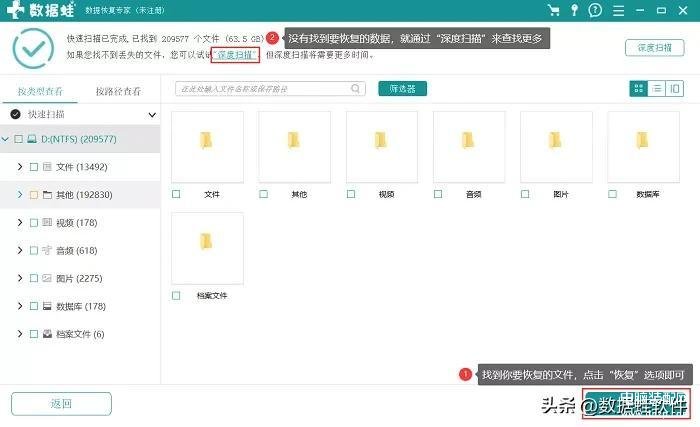Viewport: 700px width, 427px height.
Task: Open the 档案文件 folder thumbnail
Action: pyautogui.click(x=207, y=248)
